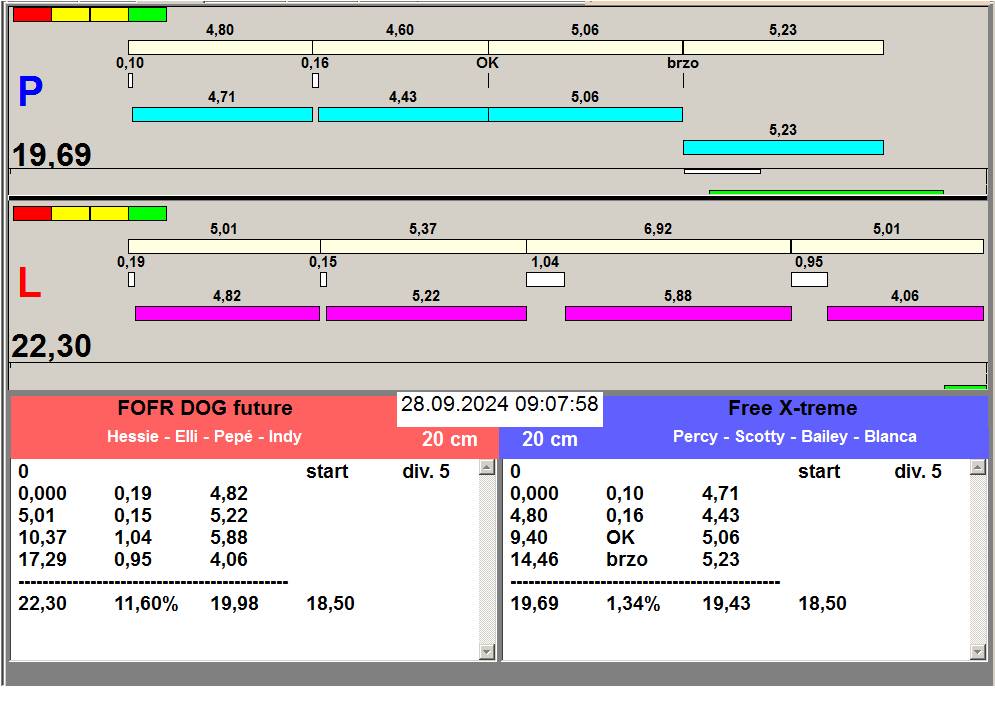Click the green start light in lane L
Screen dimensions: 995x716
coord(148,213)
